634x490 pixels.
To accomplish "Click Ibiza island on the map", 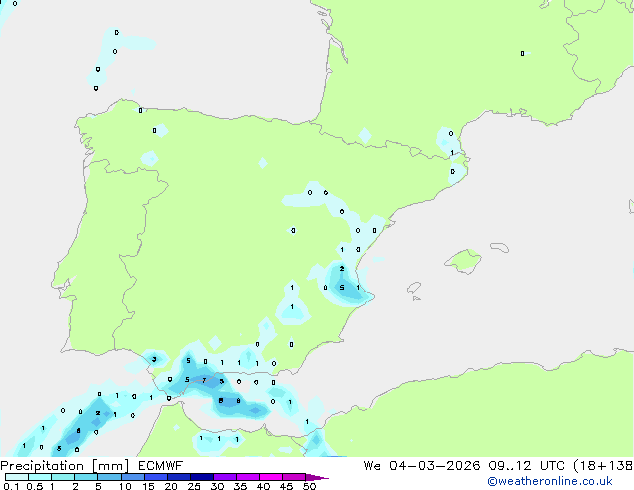I will [x=414, y=288].
